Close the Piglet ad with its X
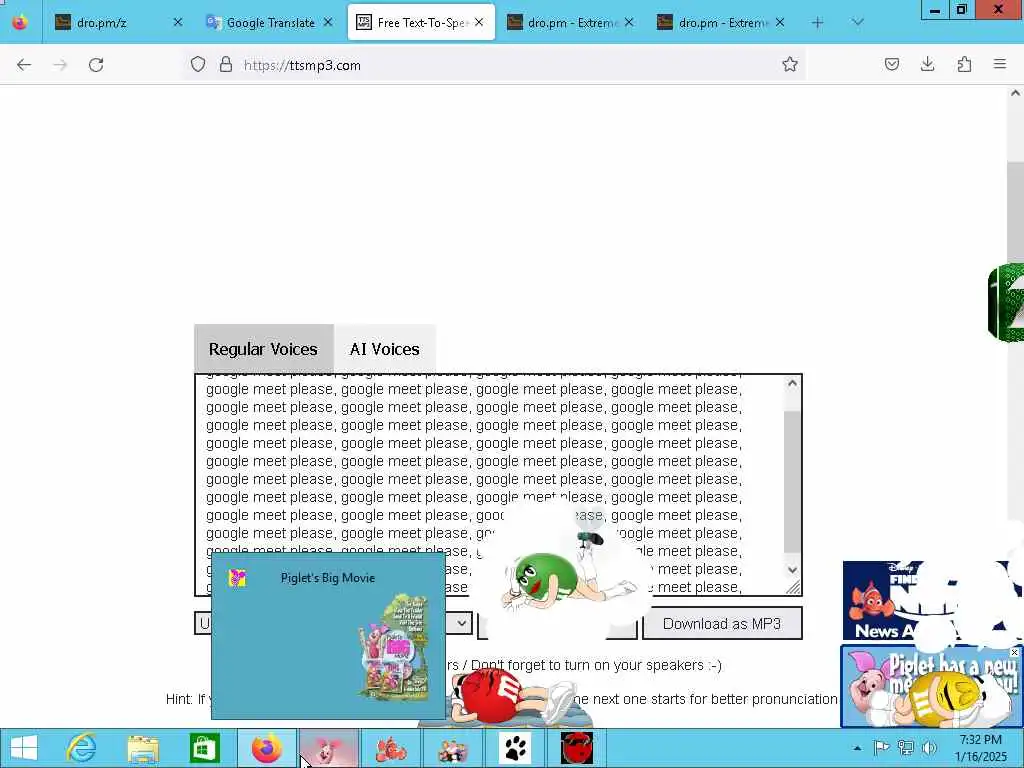Screen dimensions: 1024x768 tap(1014, 652)
